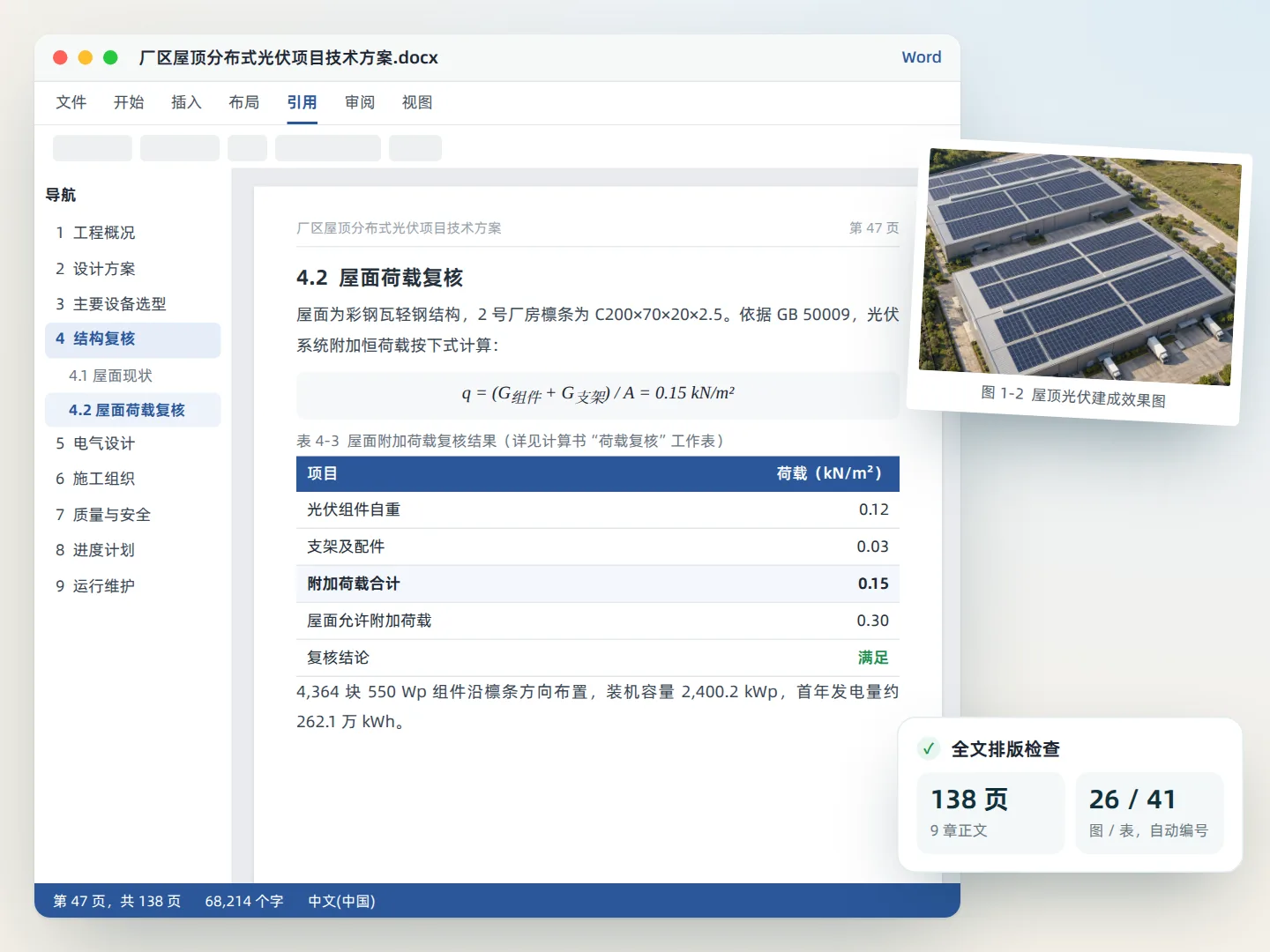1270x952 pixels.
Task: Click the 26 / 41 figures and tables card
Action: pyautogui.click(x=1149, y=813)
